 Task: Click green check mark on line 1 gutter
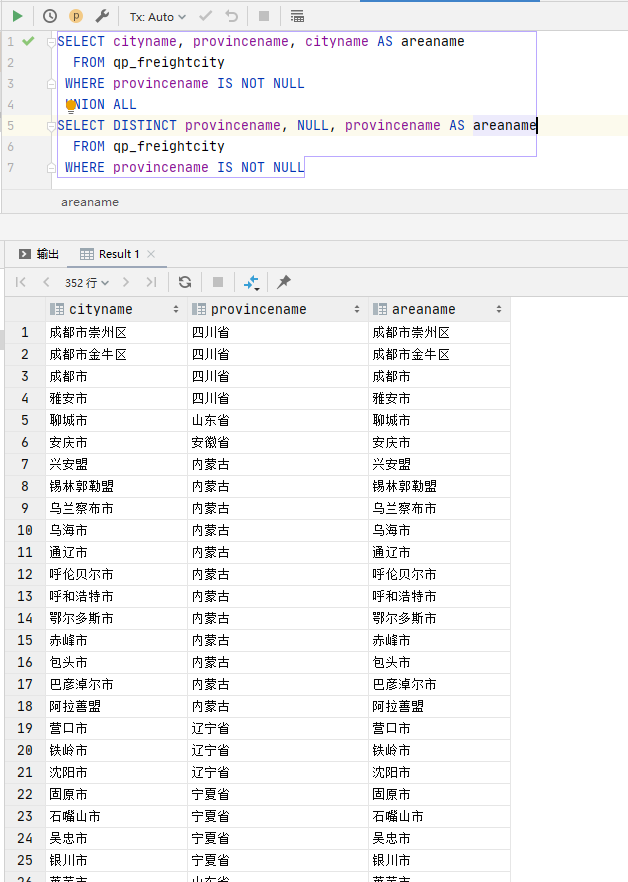tap(28, 41)
